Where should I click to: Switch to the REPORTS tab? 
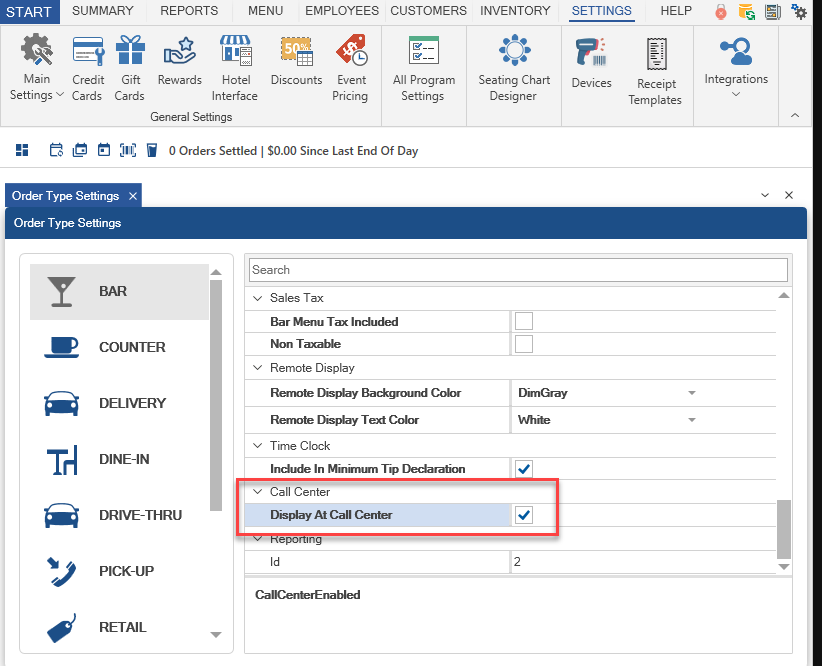[189, 11]
